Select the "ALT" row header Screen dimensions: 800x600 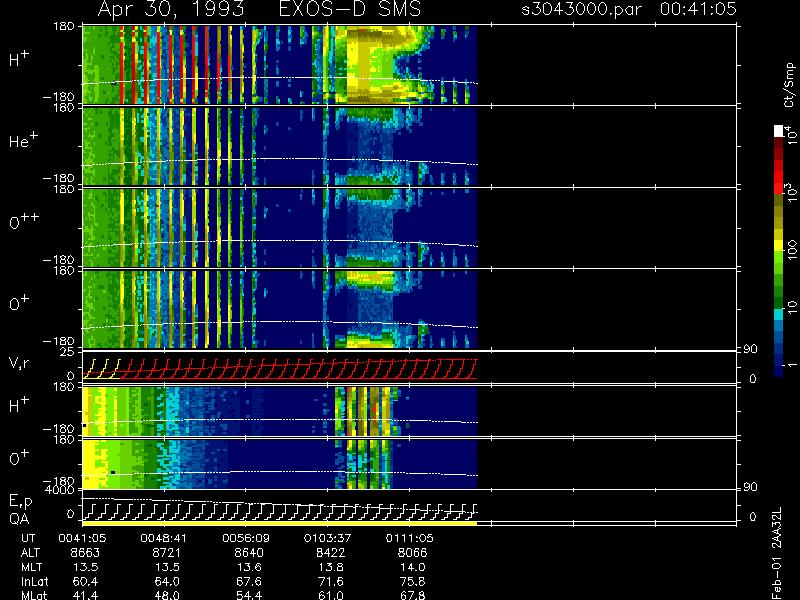[30, 553]
